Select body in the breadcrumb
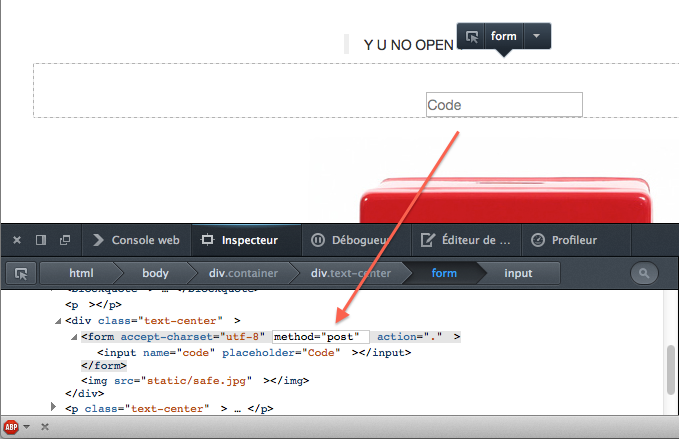 point(155,273)
